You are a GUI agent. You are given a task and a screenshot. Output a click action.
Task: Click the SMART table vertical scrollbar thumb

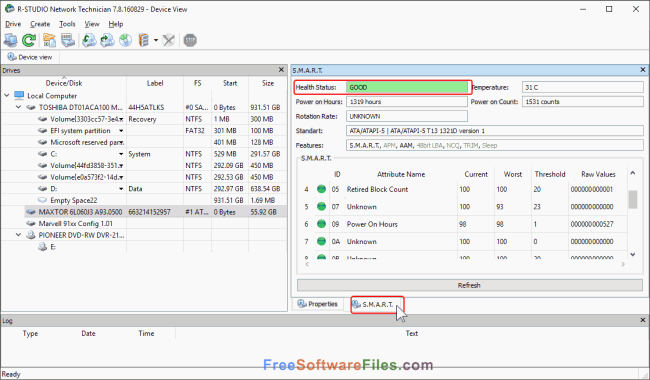[x=633, y=199]
